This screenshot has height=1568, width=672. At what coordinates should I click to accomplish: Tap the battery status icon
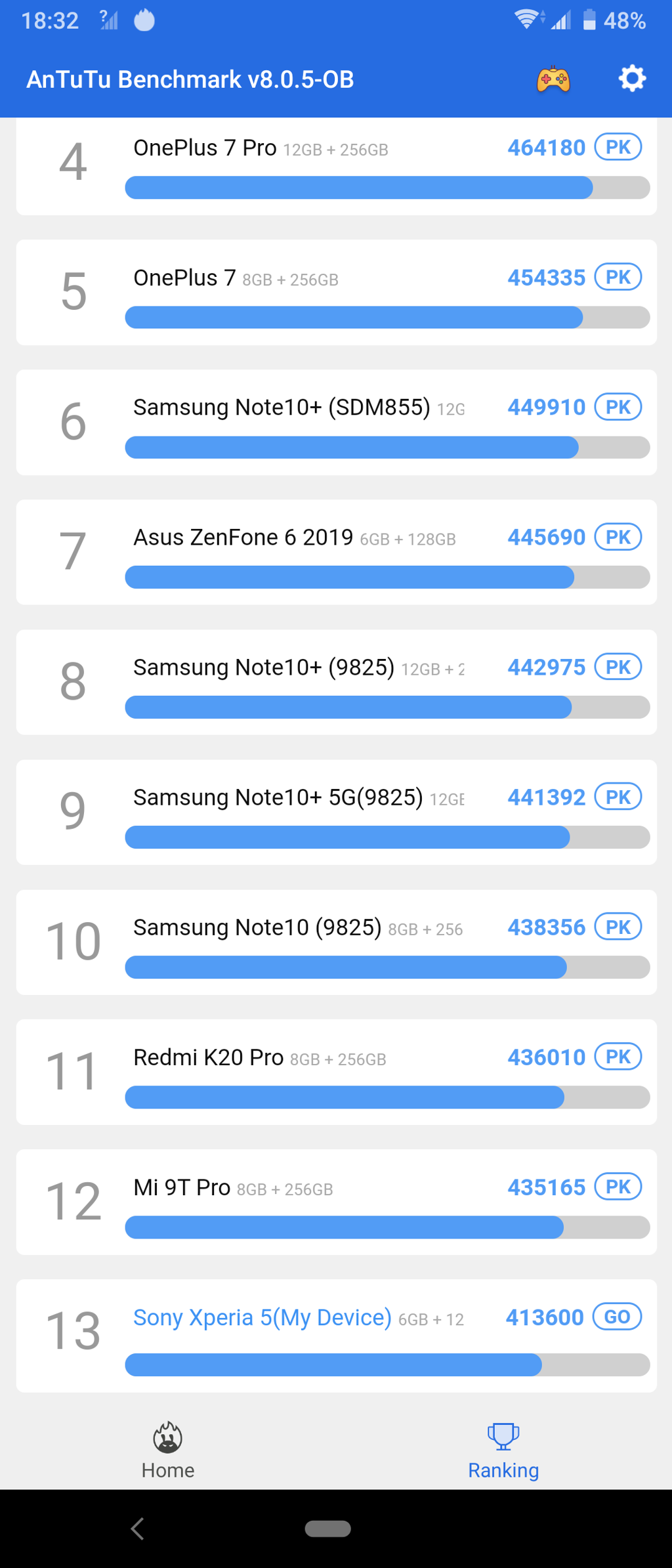coord(589,20)
